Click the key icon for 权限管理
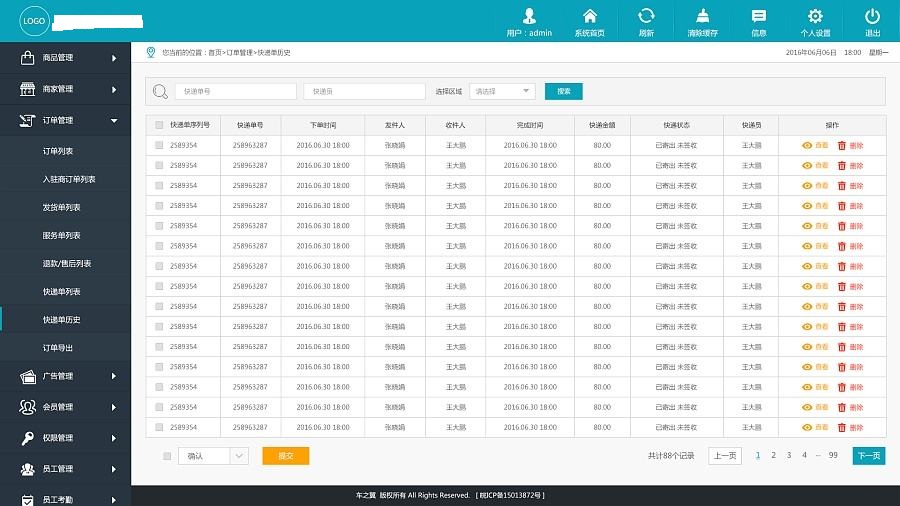 coord(27,438)
